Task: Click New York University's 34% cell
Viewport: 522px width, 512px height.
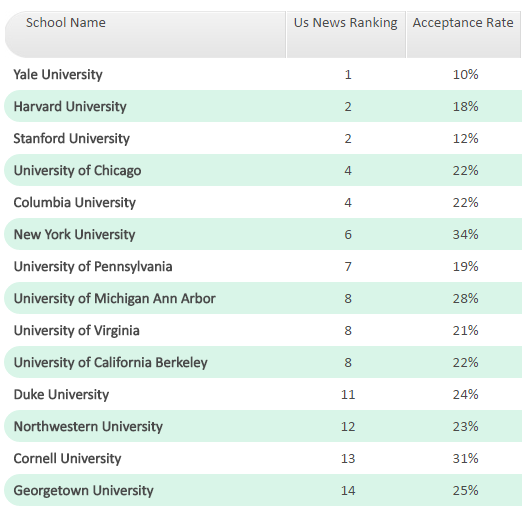Action: point(465,234)
